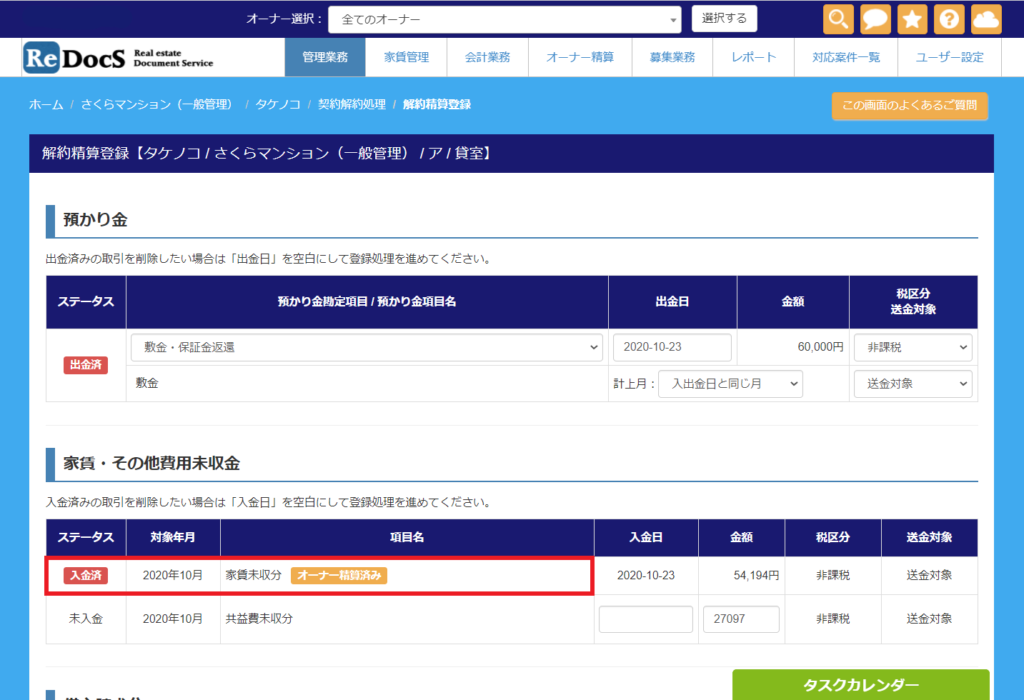Click the 敷金 item name text

point(147,383)
